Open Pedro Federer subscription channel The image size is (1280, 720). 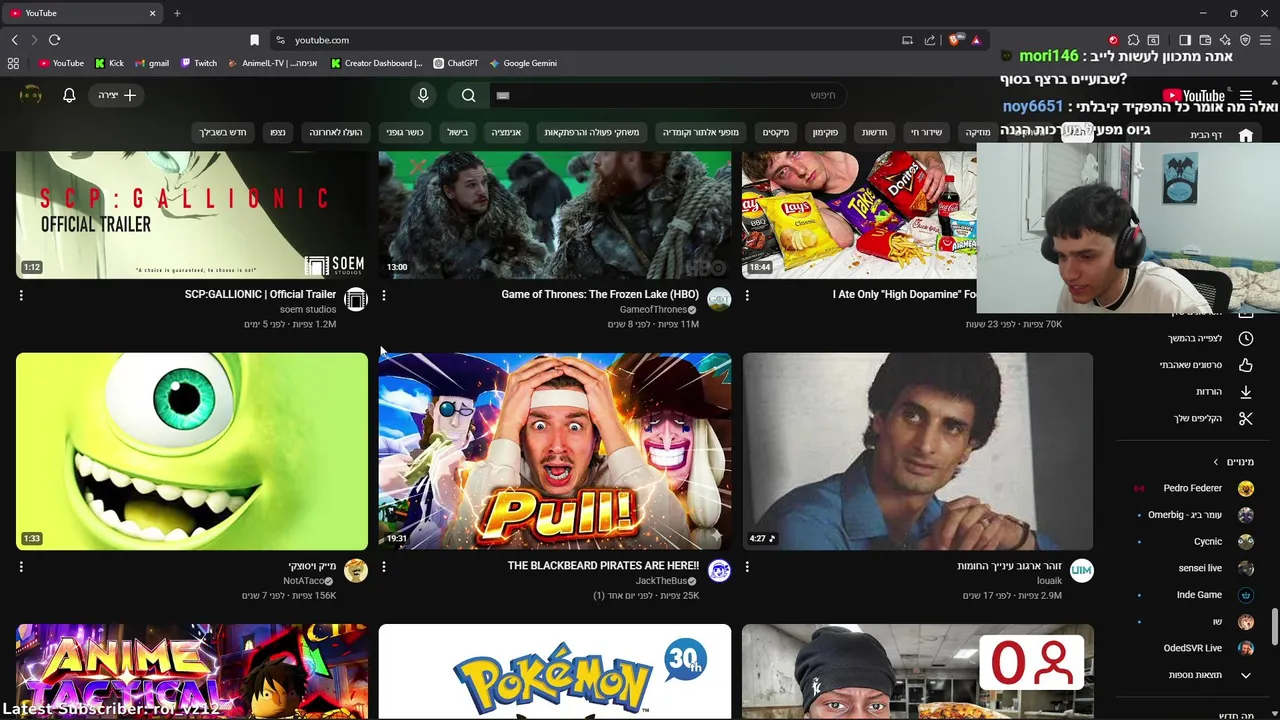point(1193,488)
